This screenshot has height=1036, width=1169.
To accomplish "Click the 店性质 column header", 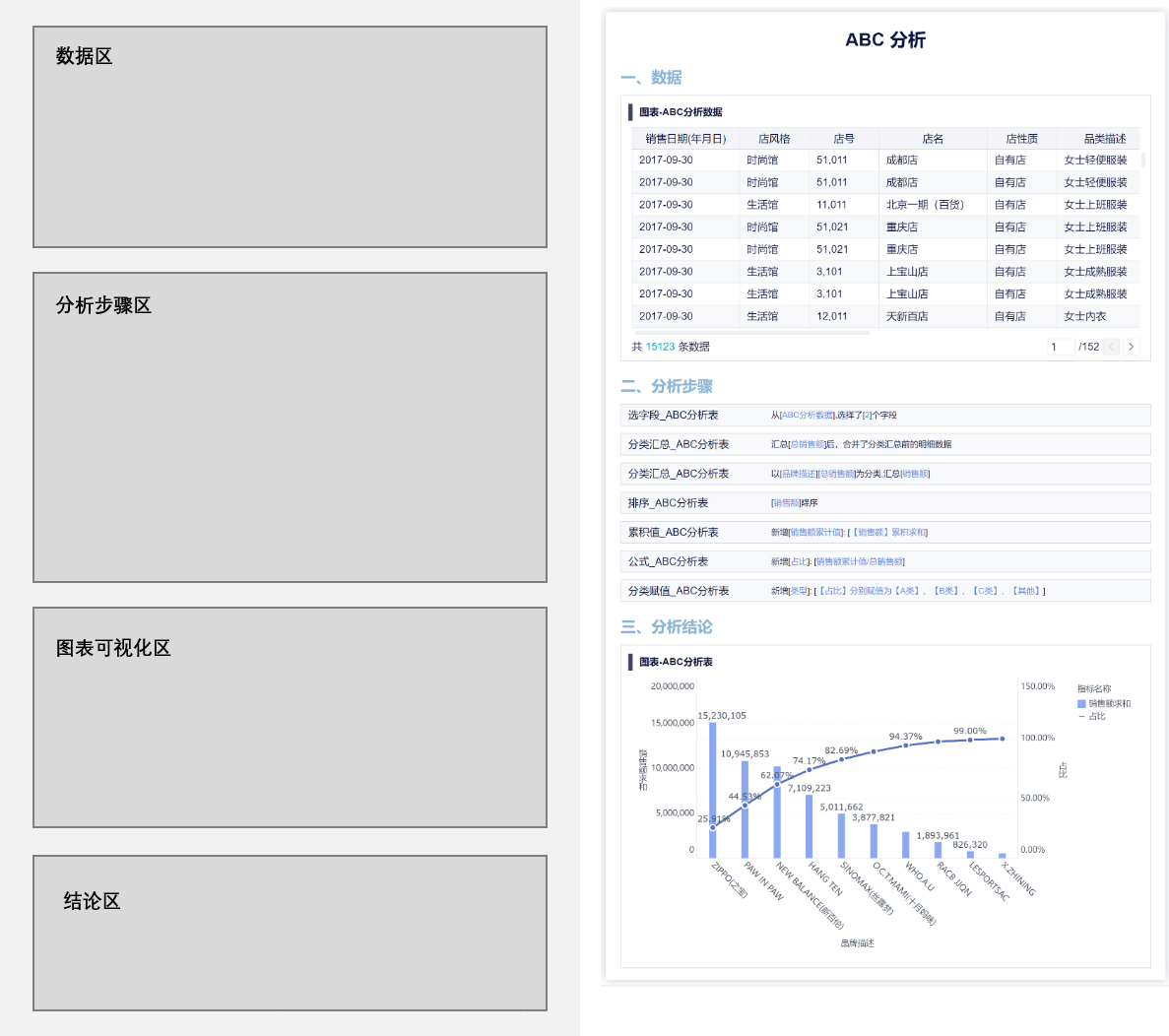I will tap(1021, 139).
